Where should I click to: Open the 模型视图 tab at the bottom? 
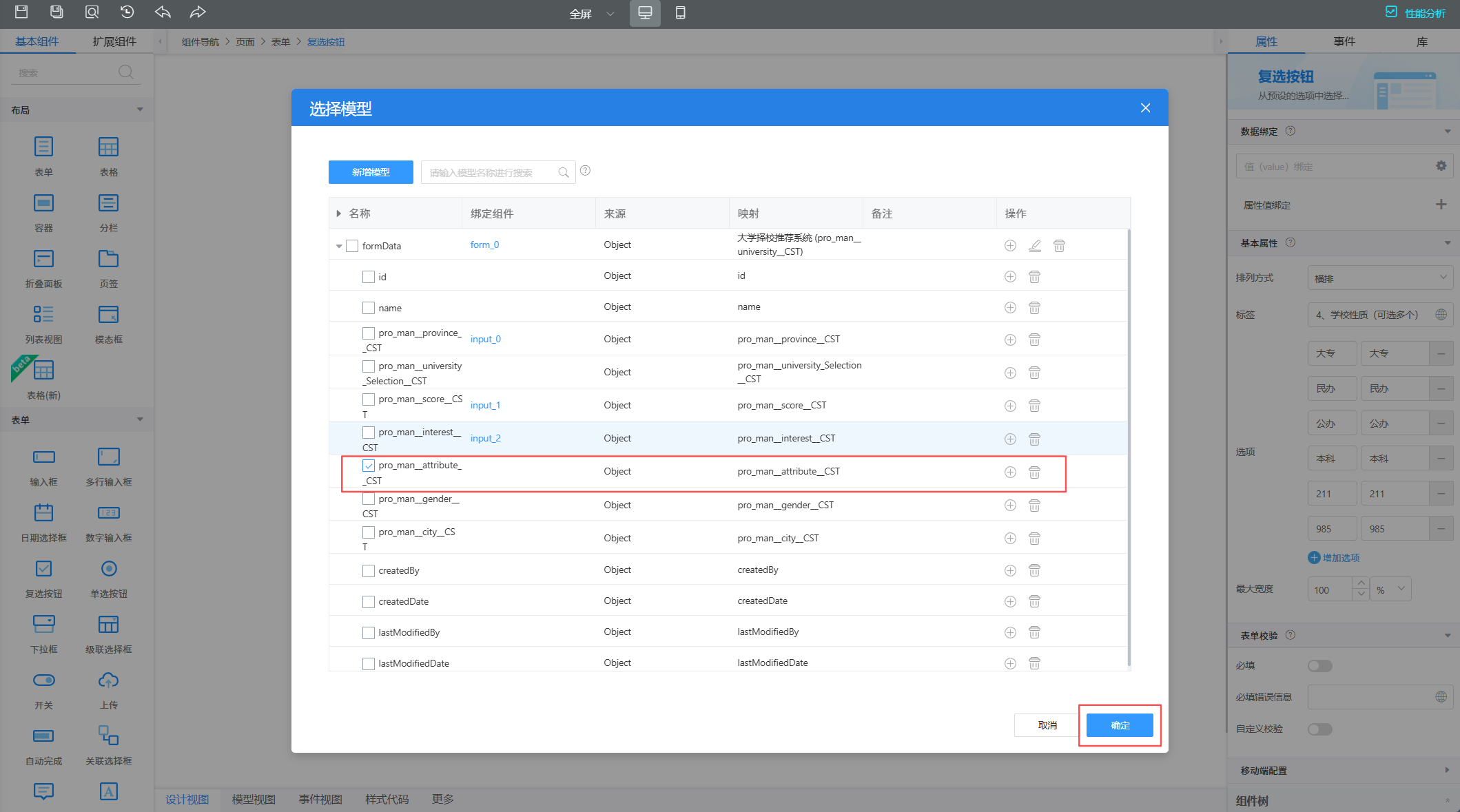pos(254,800)
